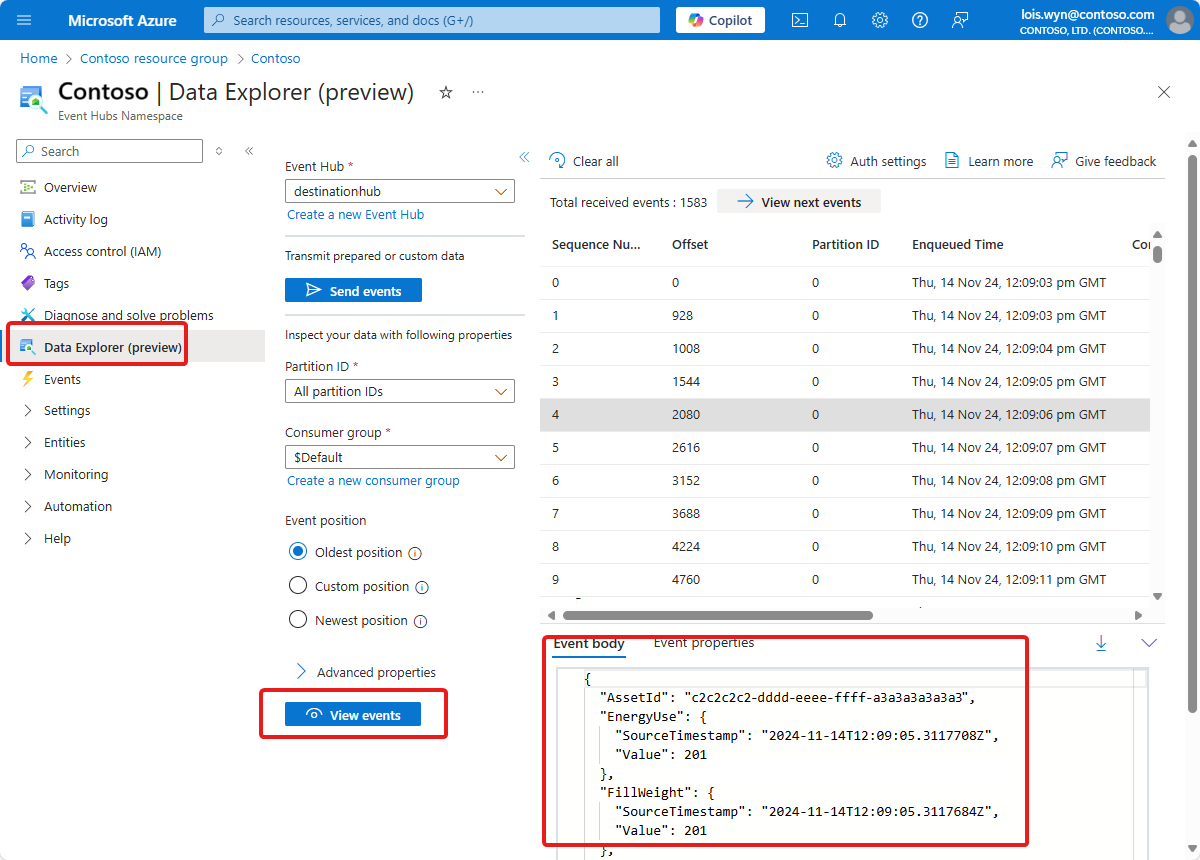Click the Create a new Event Hub link

click(355, 214)
